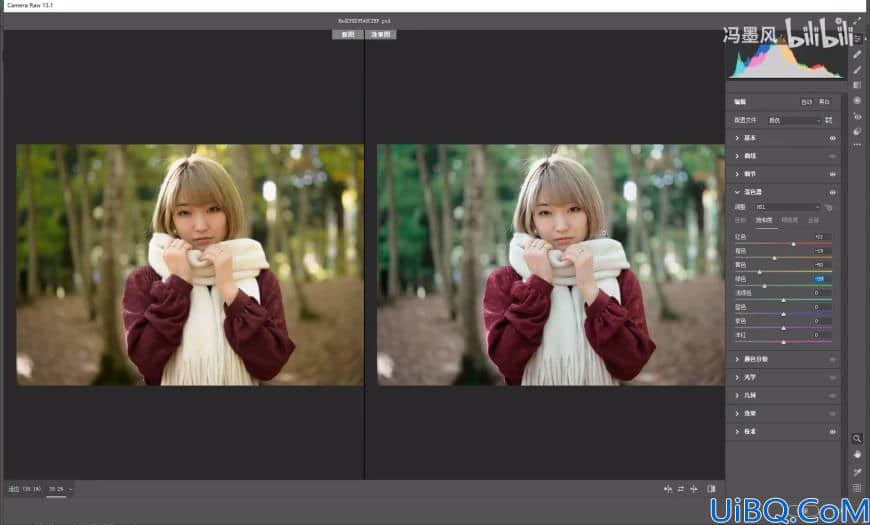Toggle visibility eye for 基本 panel
870x525 pixels.
tap(832, 138)
